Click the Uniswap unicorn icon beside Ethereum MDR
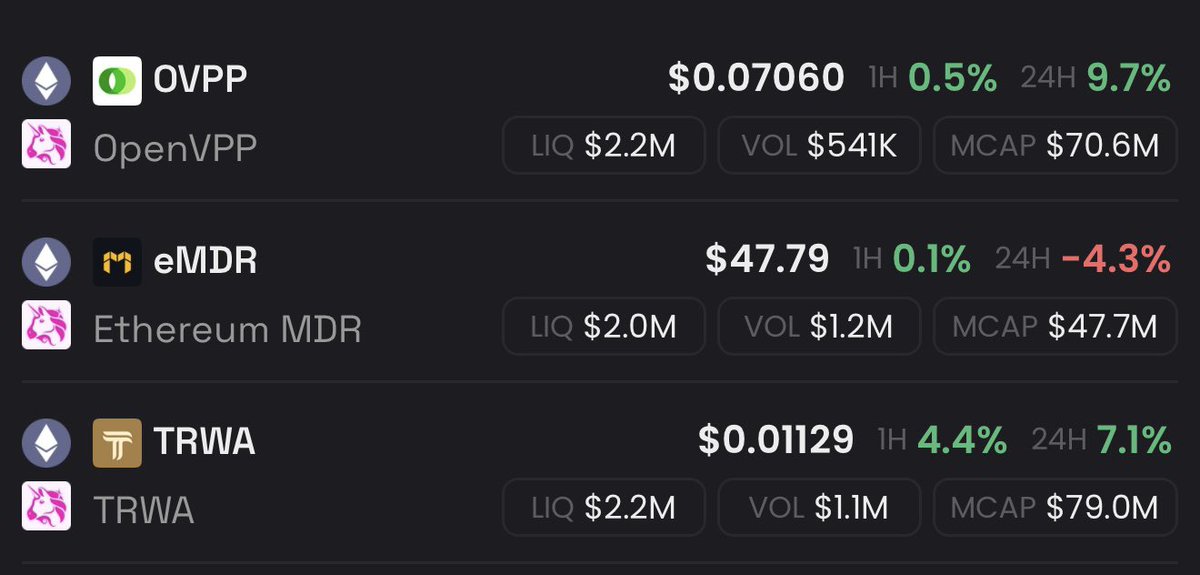The width and height of the screenshot is (1200, 575). [46, 325]
